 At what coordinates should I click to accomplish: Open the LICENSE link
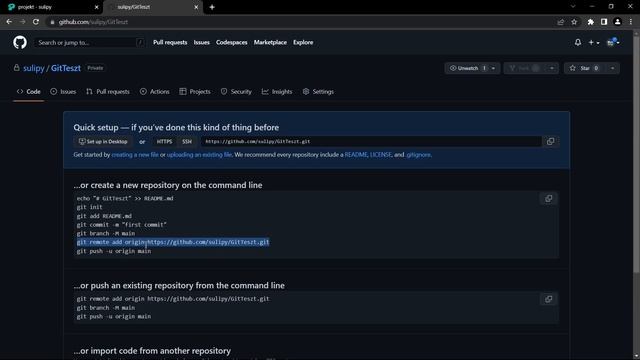(380, 155)
